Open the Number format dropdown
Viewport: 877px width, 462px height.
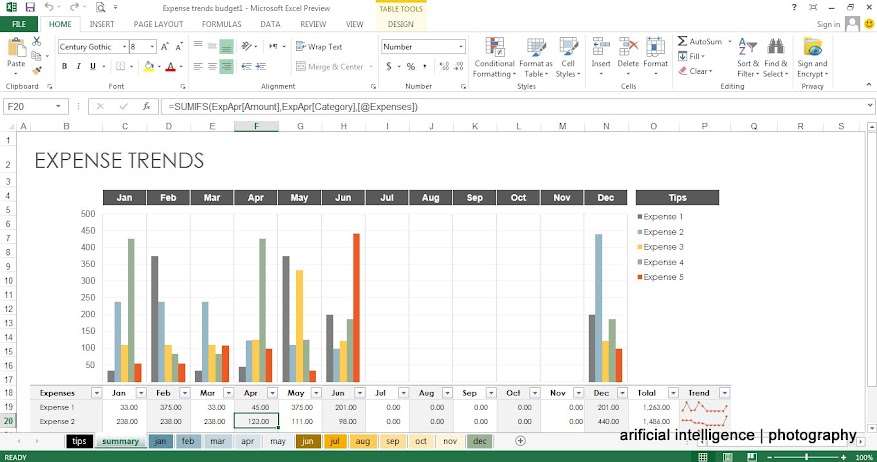(x=461, y=47)
